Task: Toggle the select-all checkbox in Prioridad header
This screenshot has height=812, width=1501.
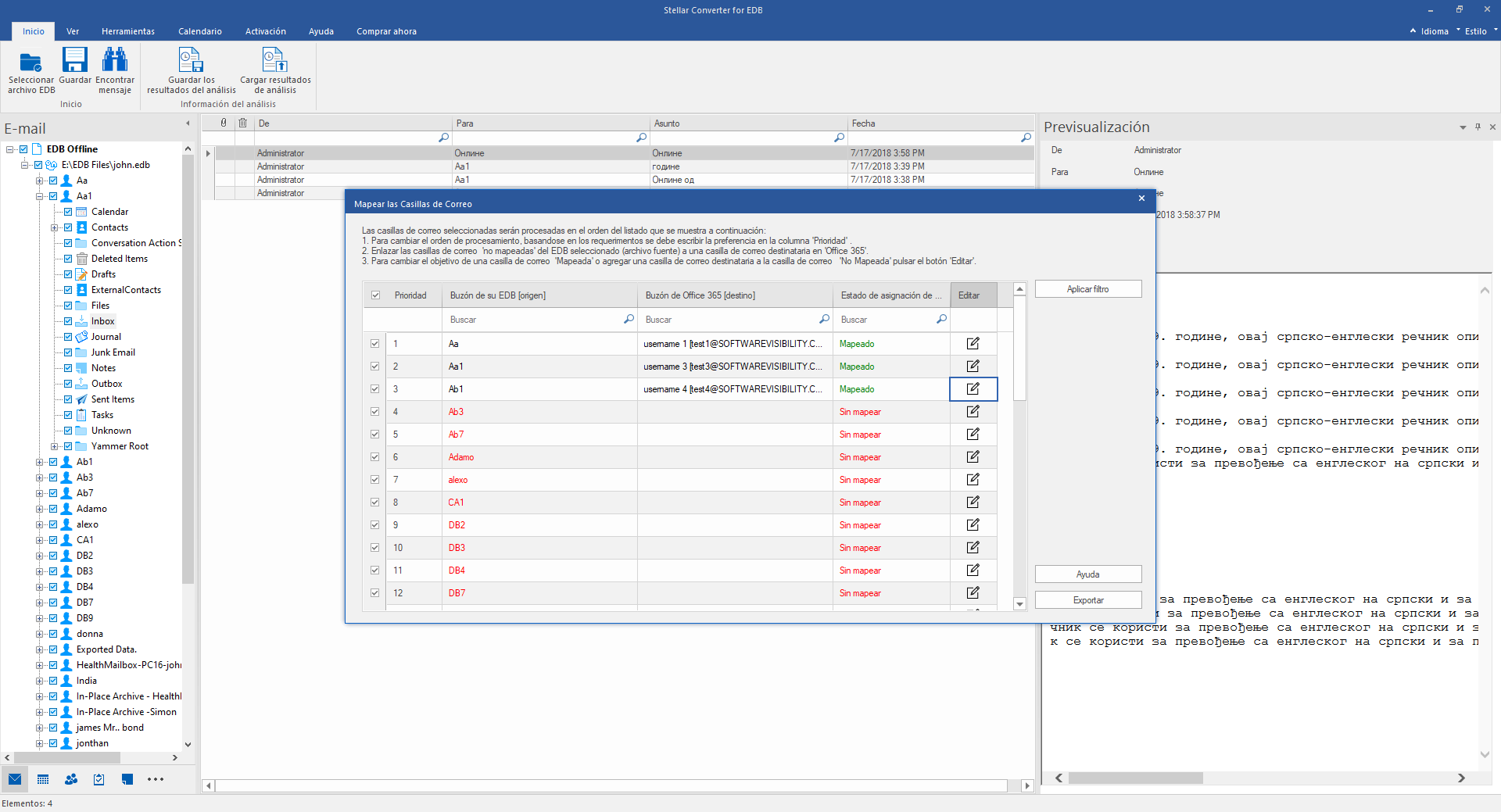Action: 375,295
